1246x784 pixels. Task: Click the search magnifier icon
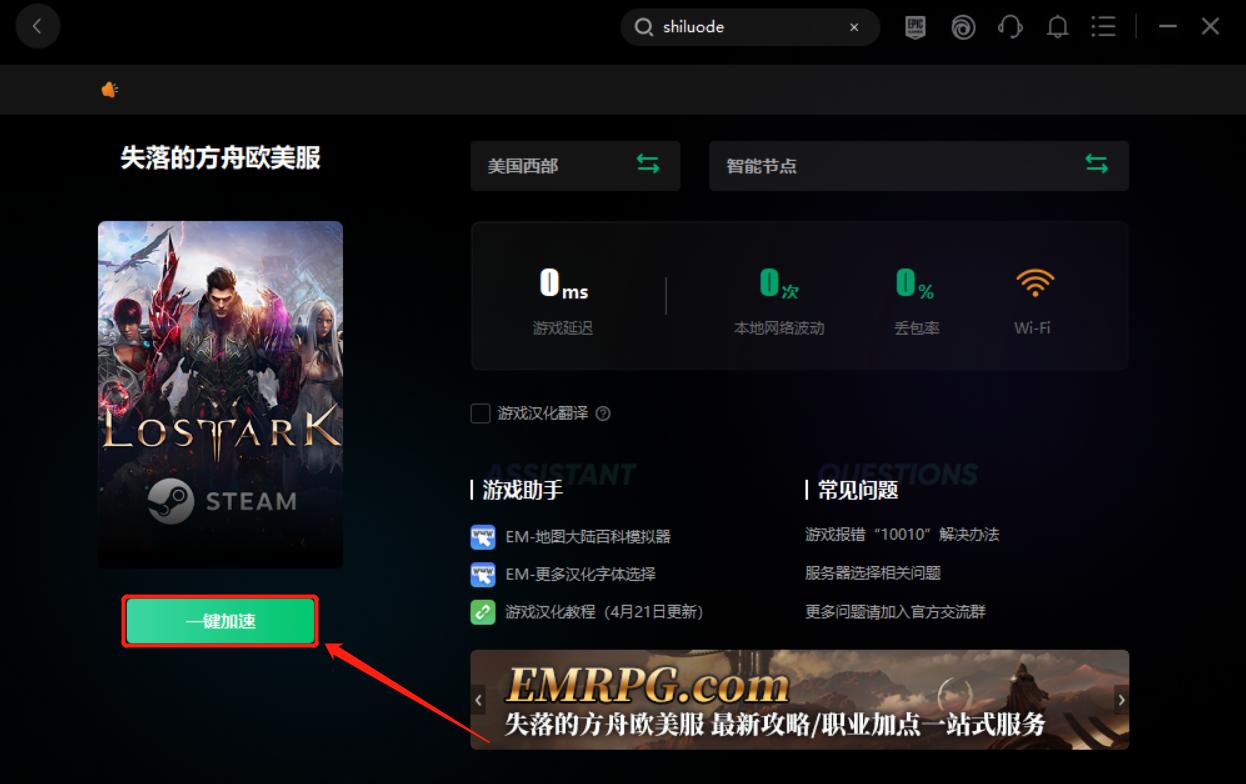(x=644, y=27)
